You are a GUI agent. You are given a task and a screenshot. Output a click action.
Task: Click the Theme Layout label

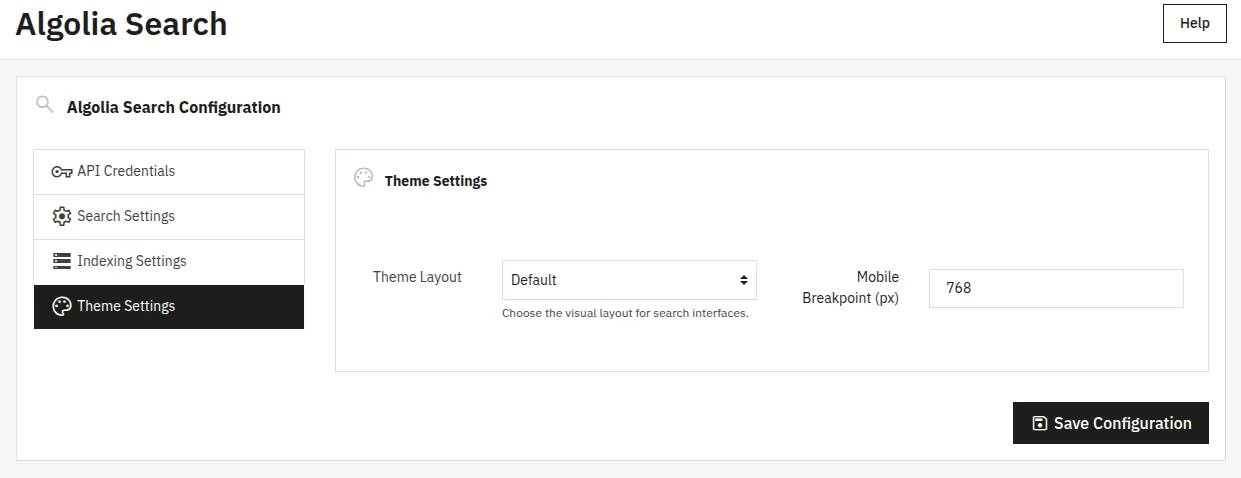[417, 277]
